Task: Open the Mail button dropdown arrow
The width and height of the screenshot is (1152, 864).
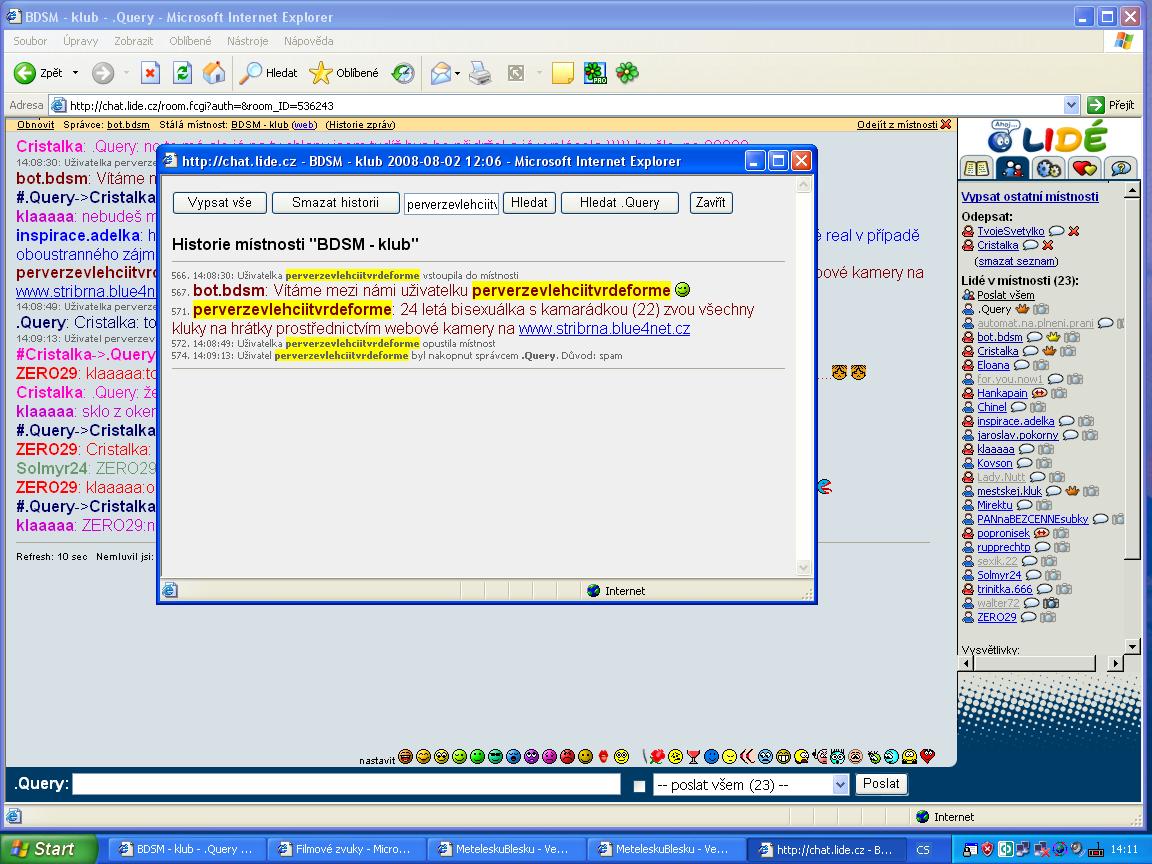Action: click(457, 73)
